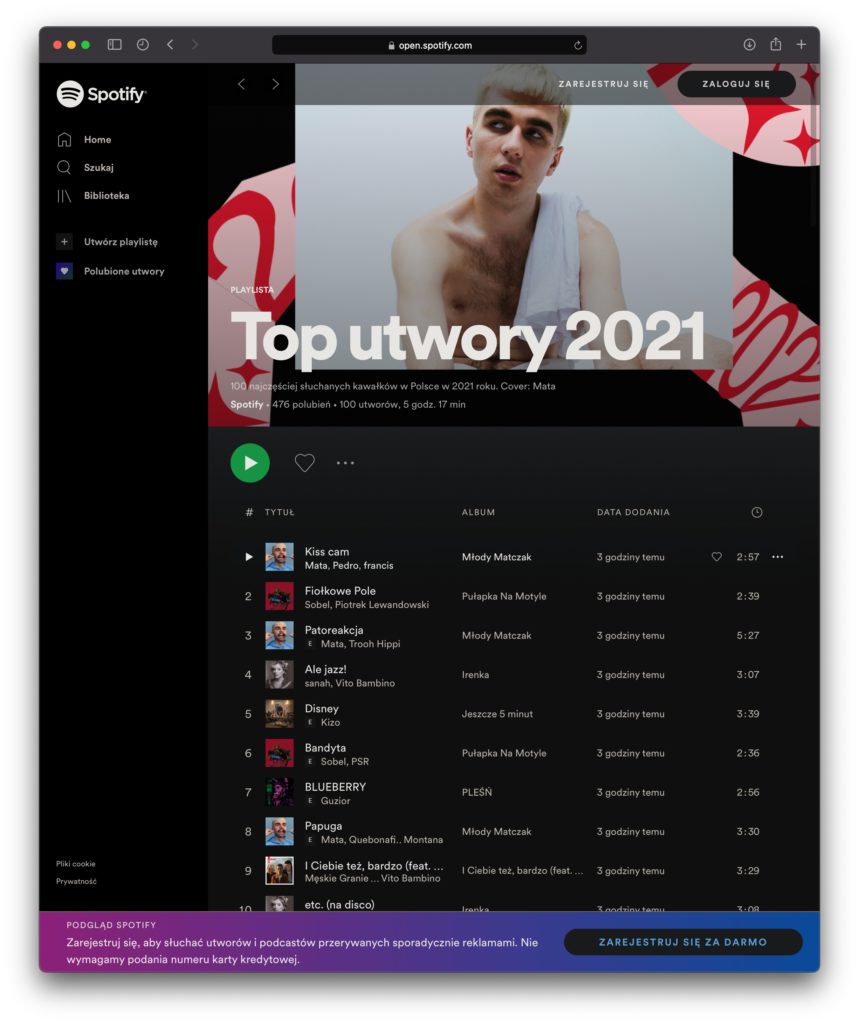Screen dimensions: 859x1024
Task: Select the Papuga track title
Action: point(323,825)
